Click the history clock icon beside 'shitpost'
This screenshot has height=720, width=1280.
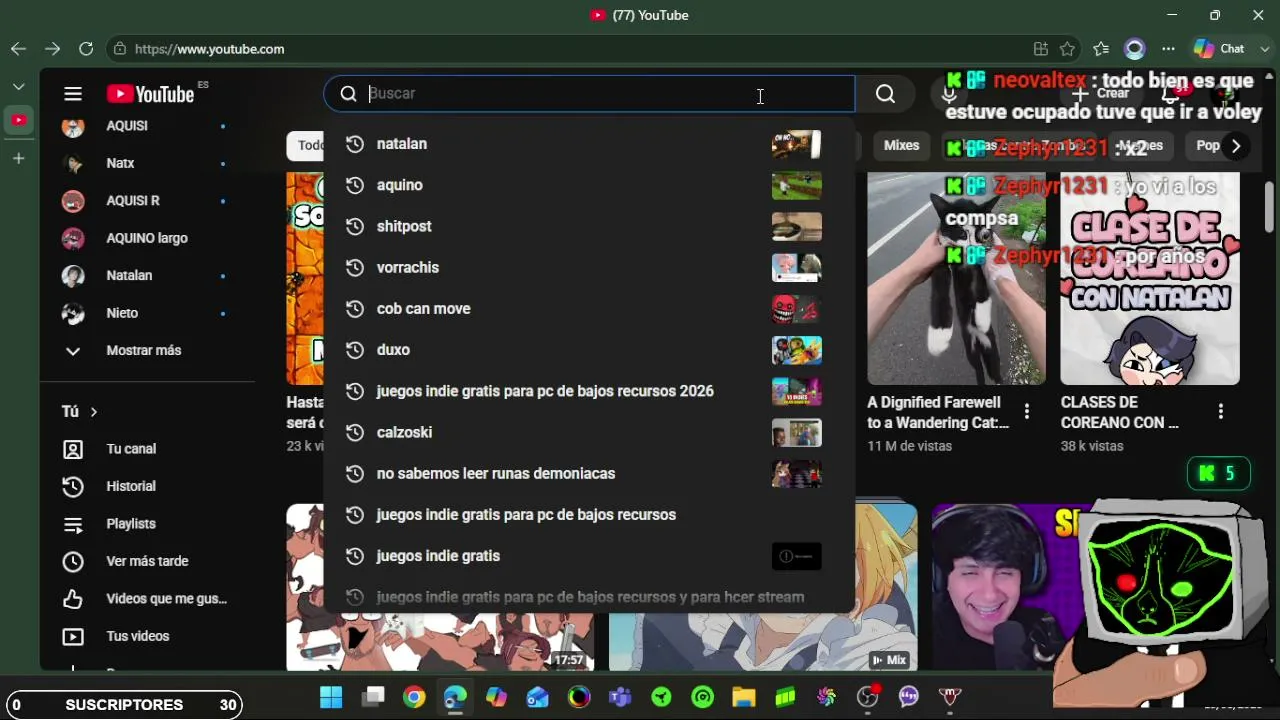(x=354, y=226)
